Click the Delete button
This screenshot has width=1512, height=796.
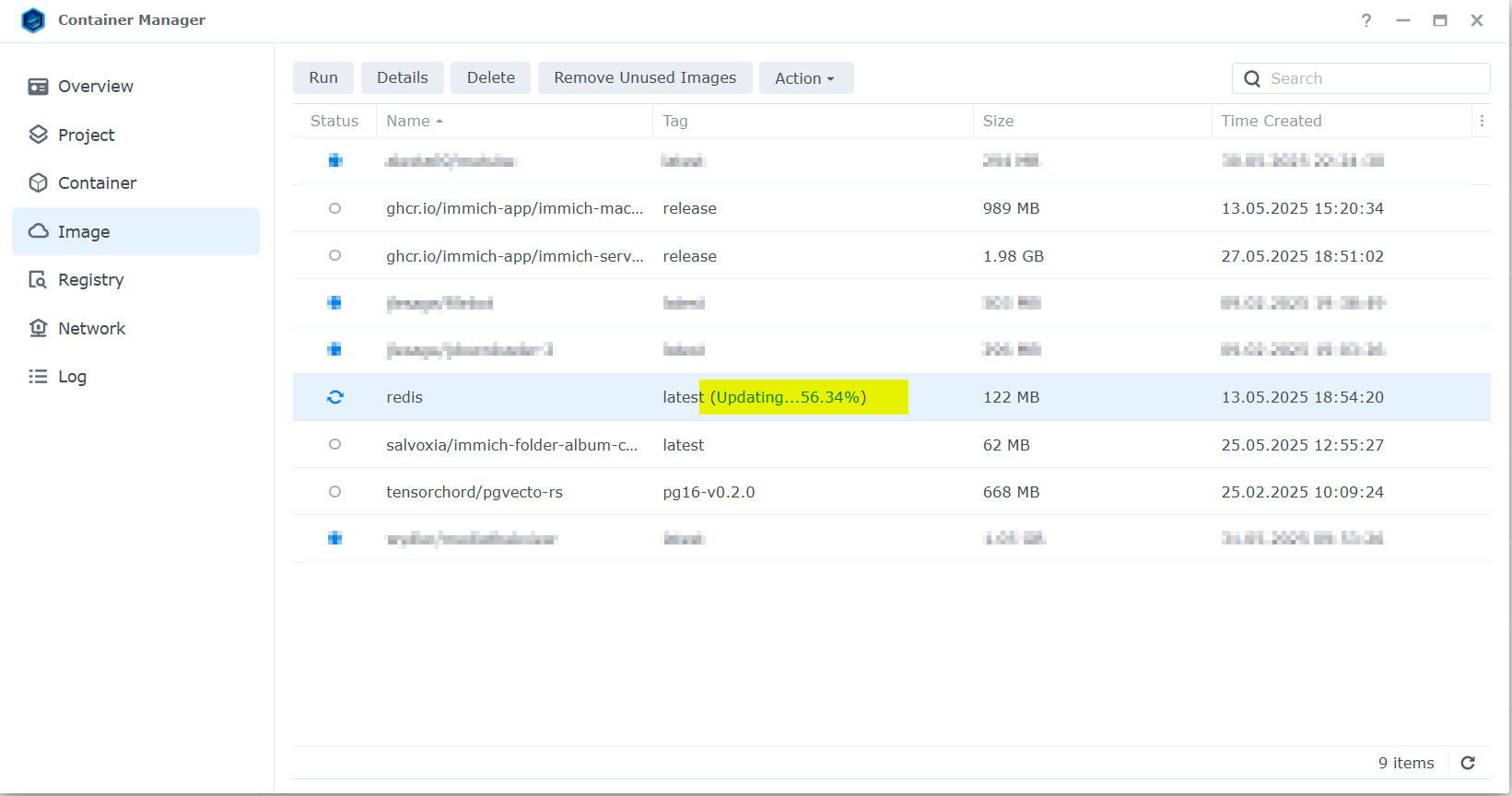click(x=491, y=78)
